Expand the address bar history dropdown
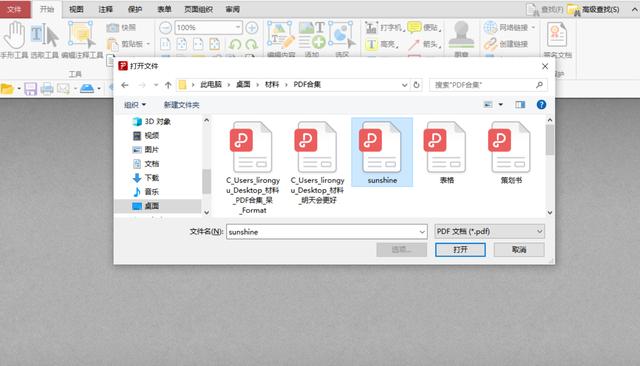Screen dimensions: 640x366 pos(404,85)
